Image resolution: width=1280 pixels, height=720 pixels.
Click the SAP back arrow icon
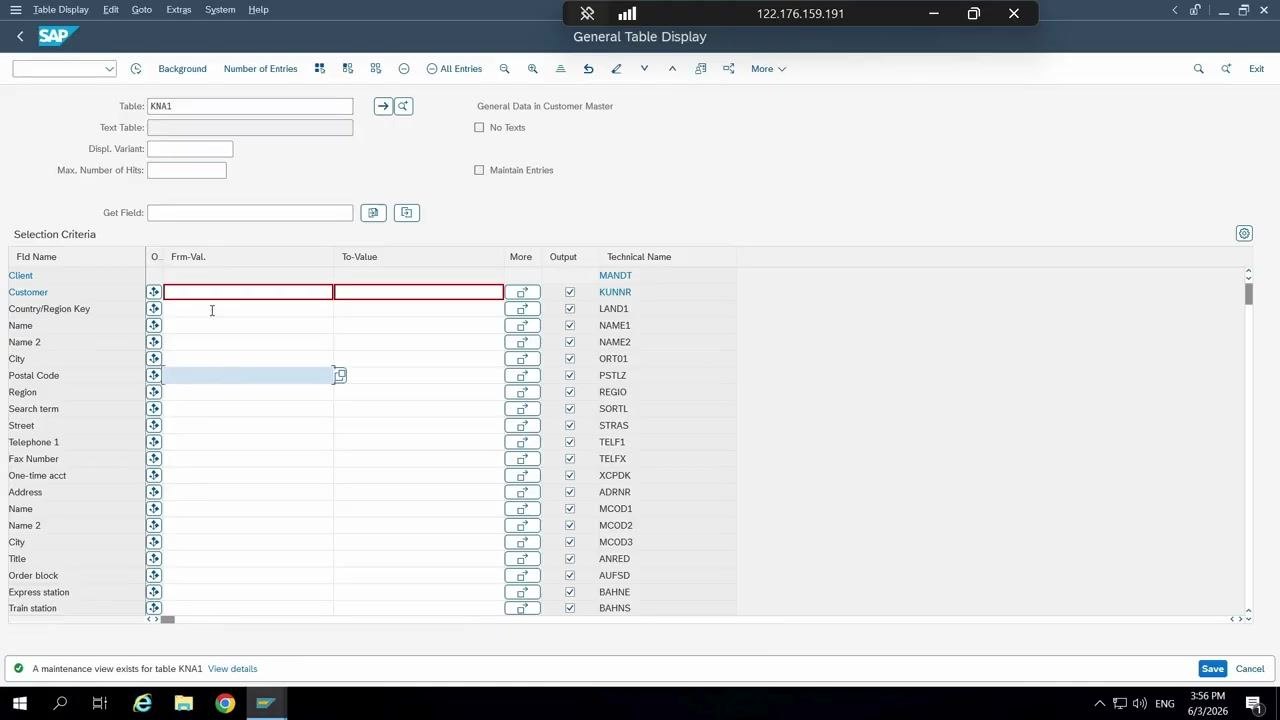[20, 36]
